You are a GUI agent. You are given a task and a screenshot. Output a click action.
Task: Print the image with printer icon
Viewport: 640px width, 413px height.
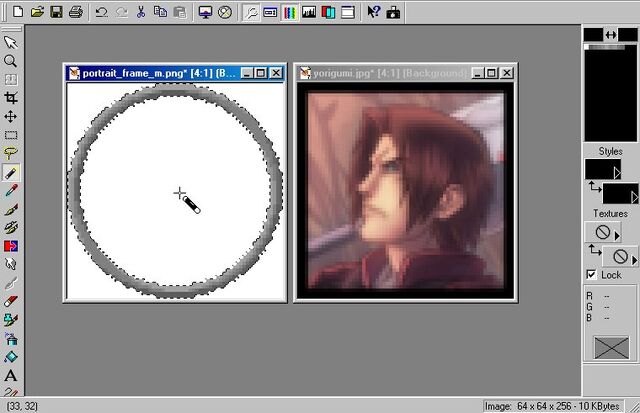(x=76, y=12)
